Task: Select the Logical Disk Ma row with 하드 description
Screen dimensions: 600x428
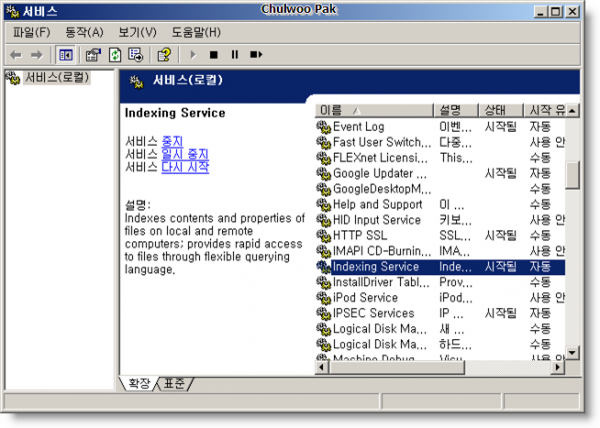Action: [440, 344]
